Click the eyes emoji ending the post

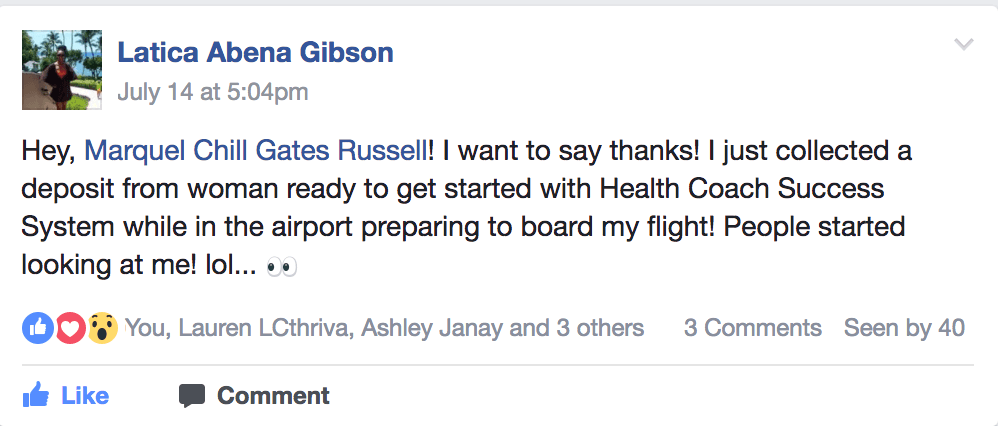pos(282,267)
